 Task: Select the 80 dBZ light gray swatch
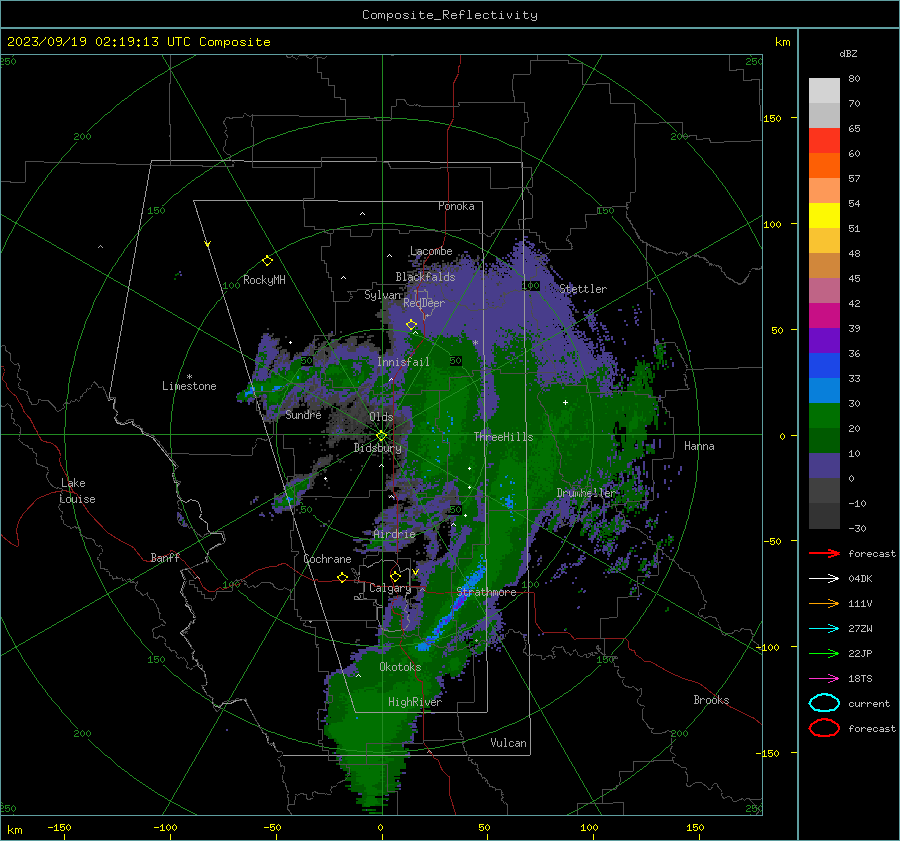coord(824,90)
